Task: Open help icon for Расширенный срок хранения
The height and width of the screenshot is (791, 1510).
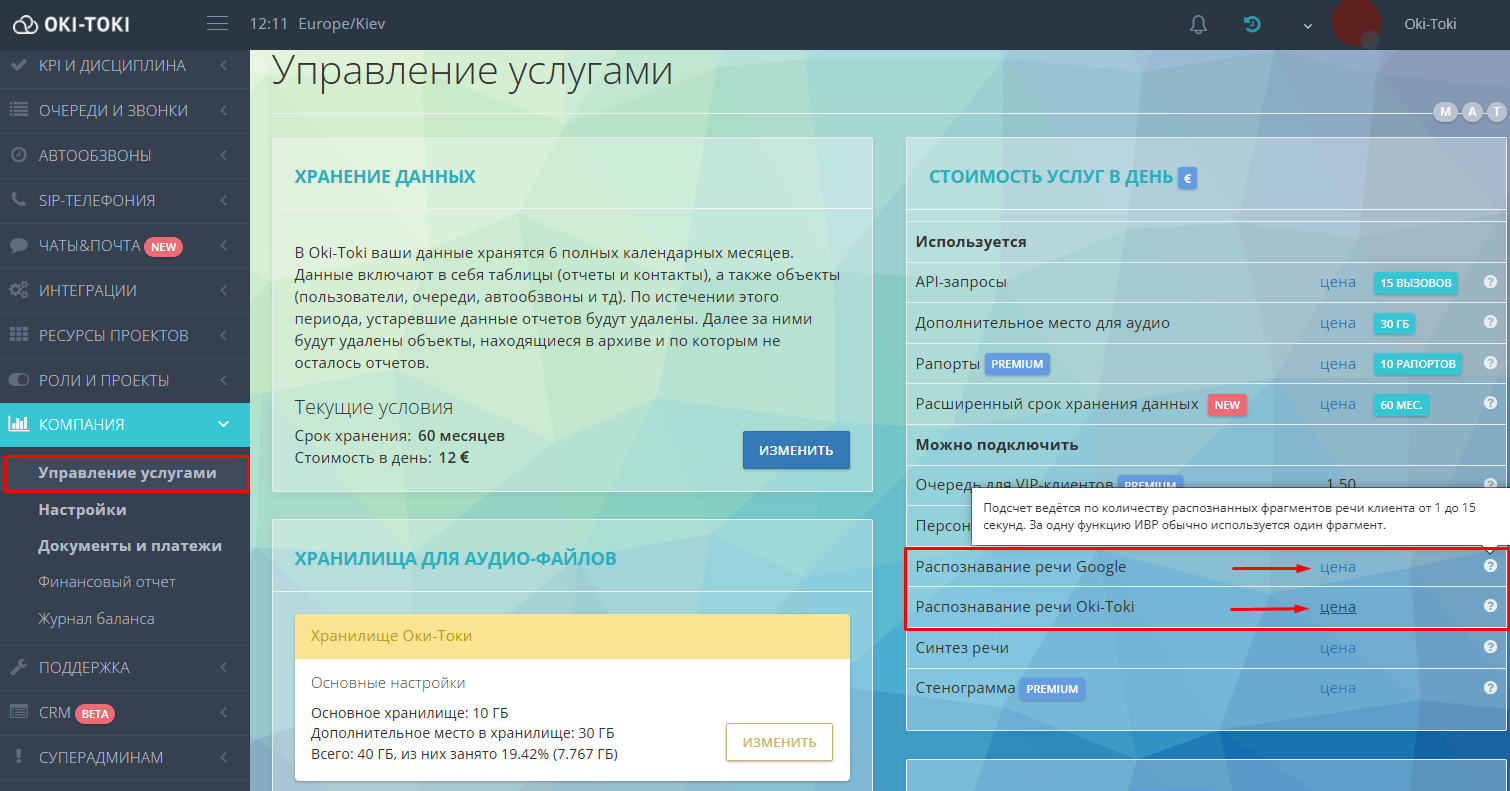Action: (x=1490, y=404)
